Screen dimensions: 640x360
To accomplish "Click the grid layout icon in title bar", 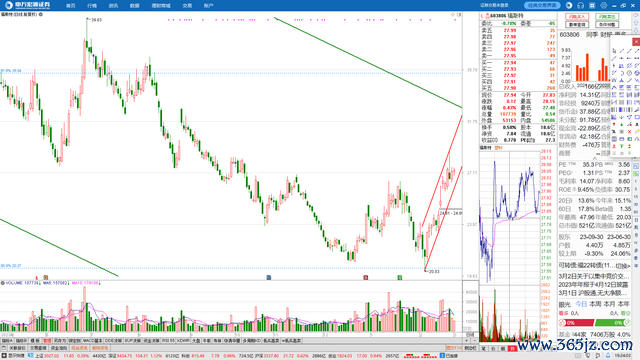I will pyautogui.click(x=592, y=5).
